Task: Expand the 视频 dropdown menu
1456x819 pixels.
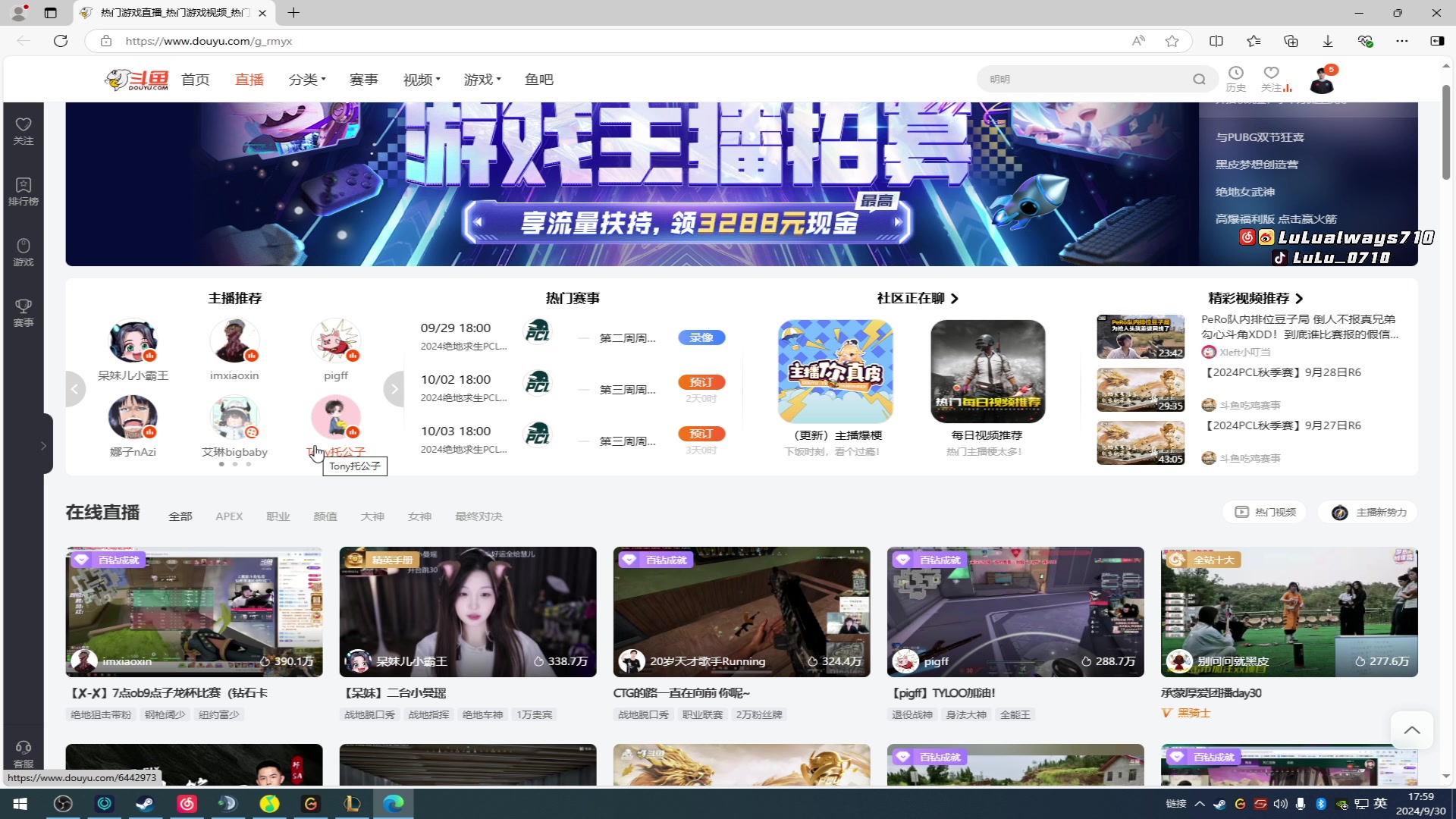Action: point(422,80)
